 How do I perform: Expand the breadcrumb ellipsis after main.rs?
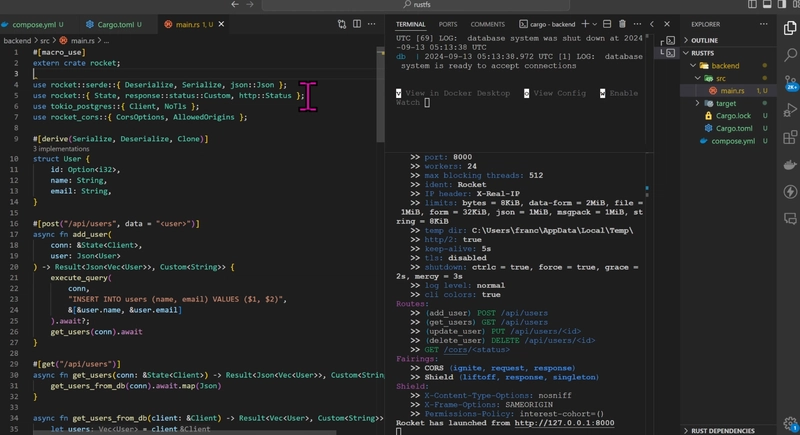[x=106, y=40]
